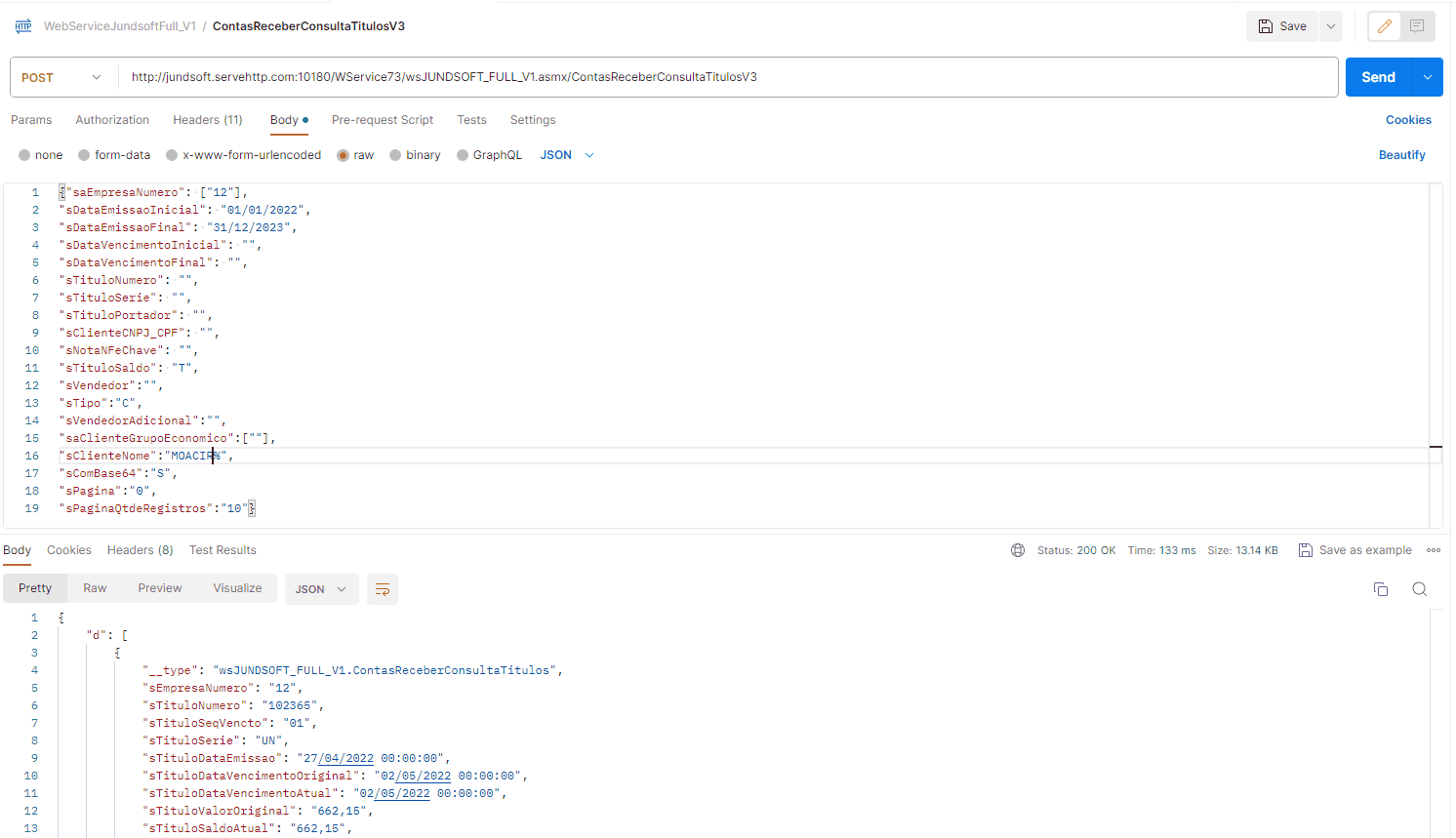Click the Beautify link

1401,155
